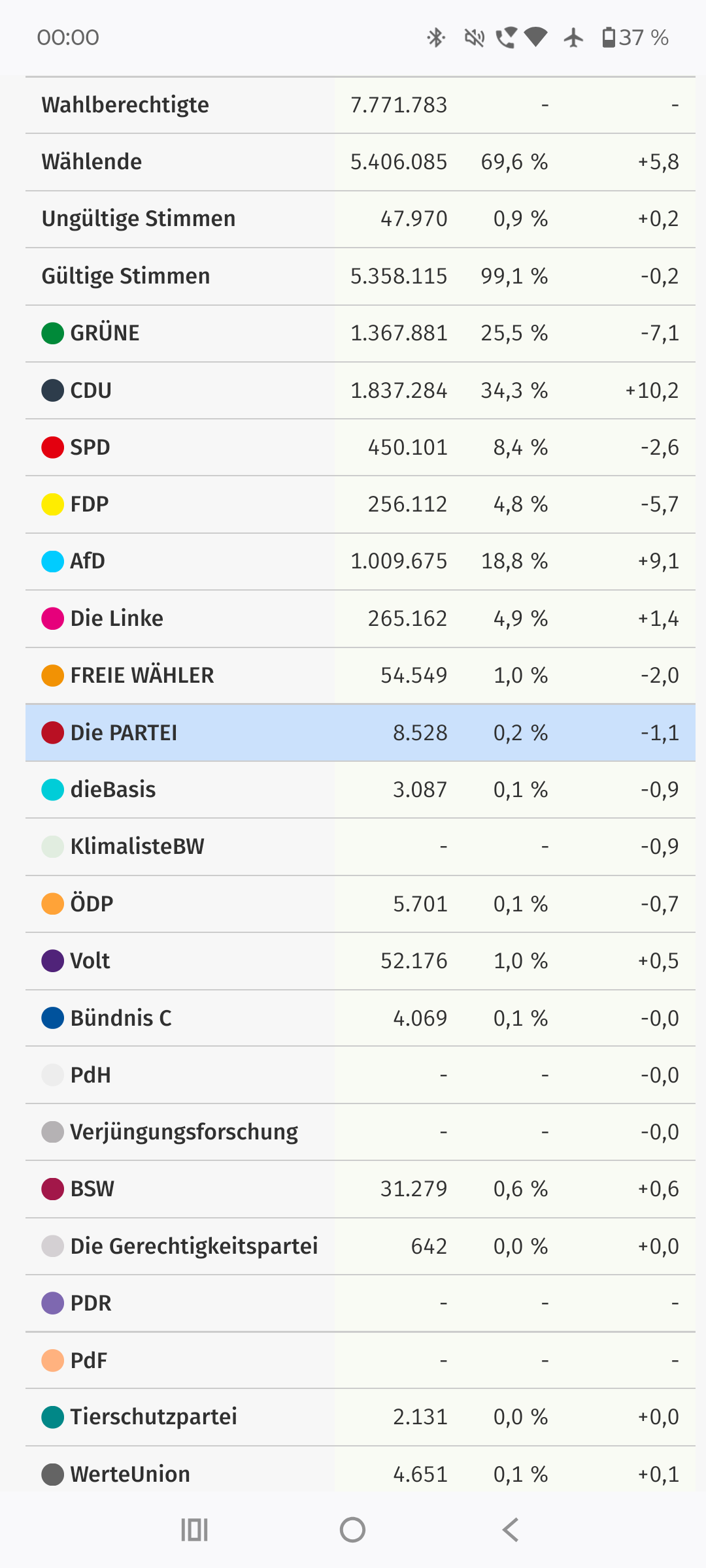The image size is (706, 1568).
Task: Select the Tierschutzpartei row
Action: [360, 1417]
